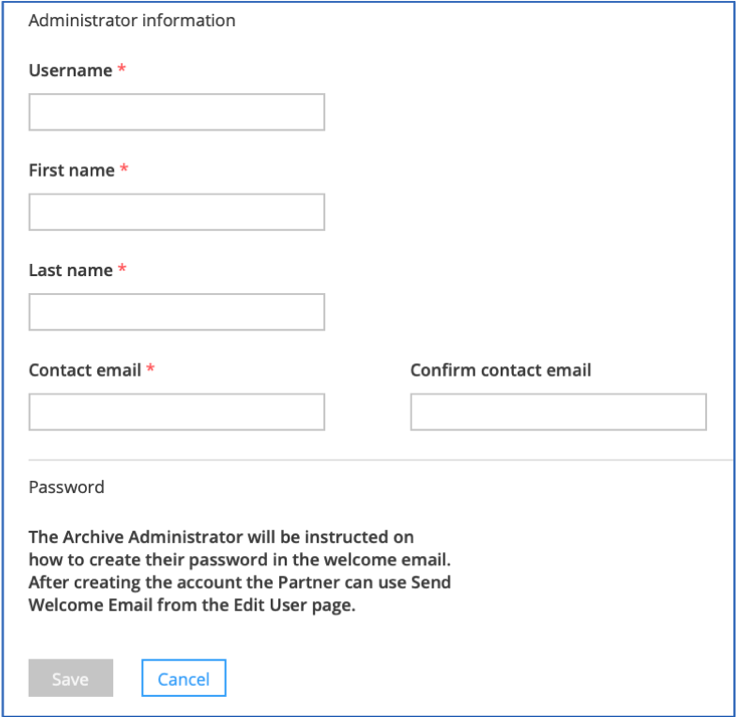Click the red asterisk after Last name

122,268
